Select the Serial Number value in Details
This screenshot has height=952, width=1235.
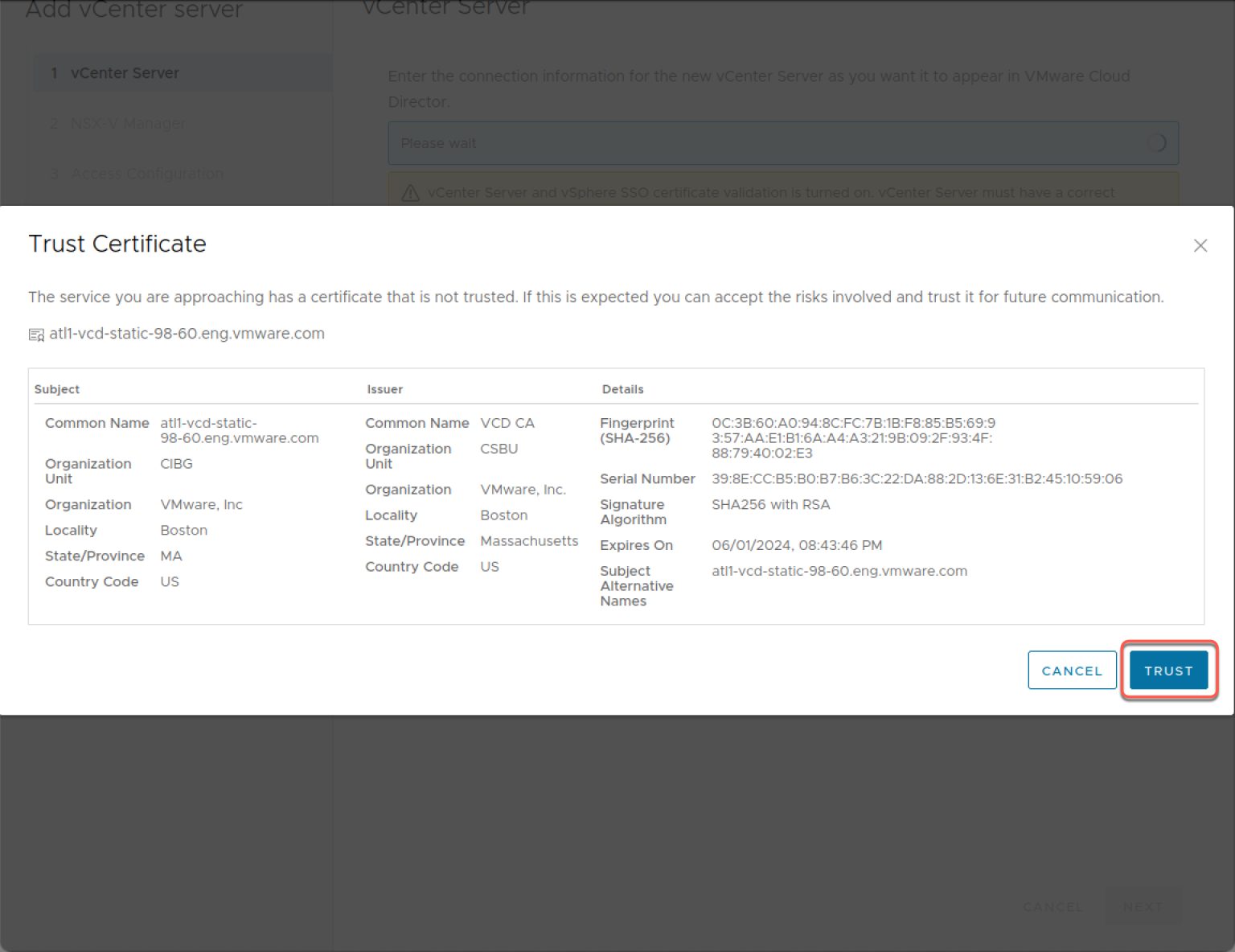coord(917,478)
